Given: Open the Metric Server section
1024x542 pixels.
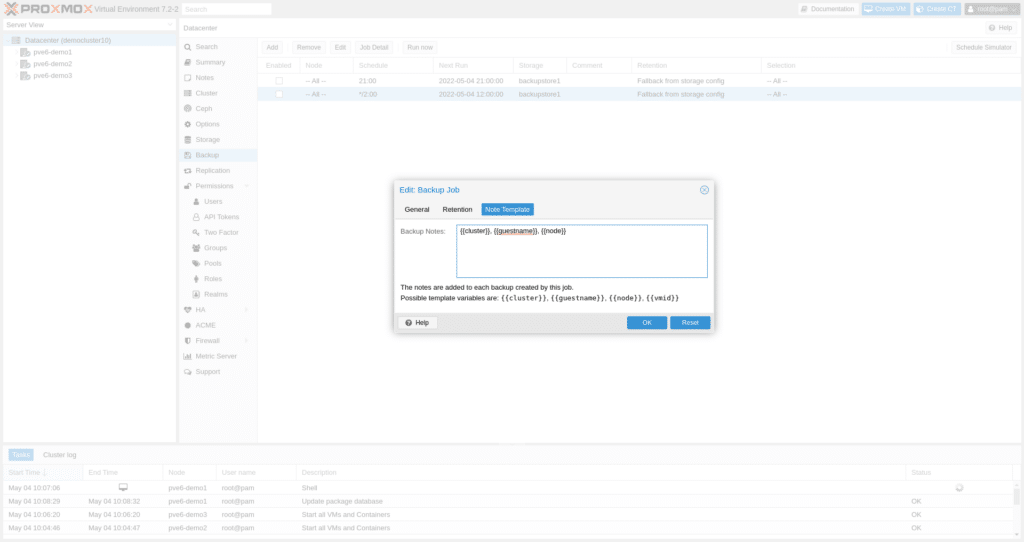Looking at the screenshot, I should click(217, 357).
